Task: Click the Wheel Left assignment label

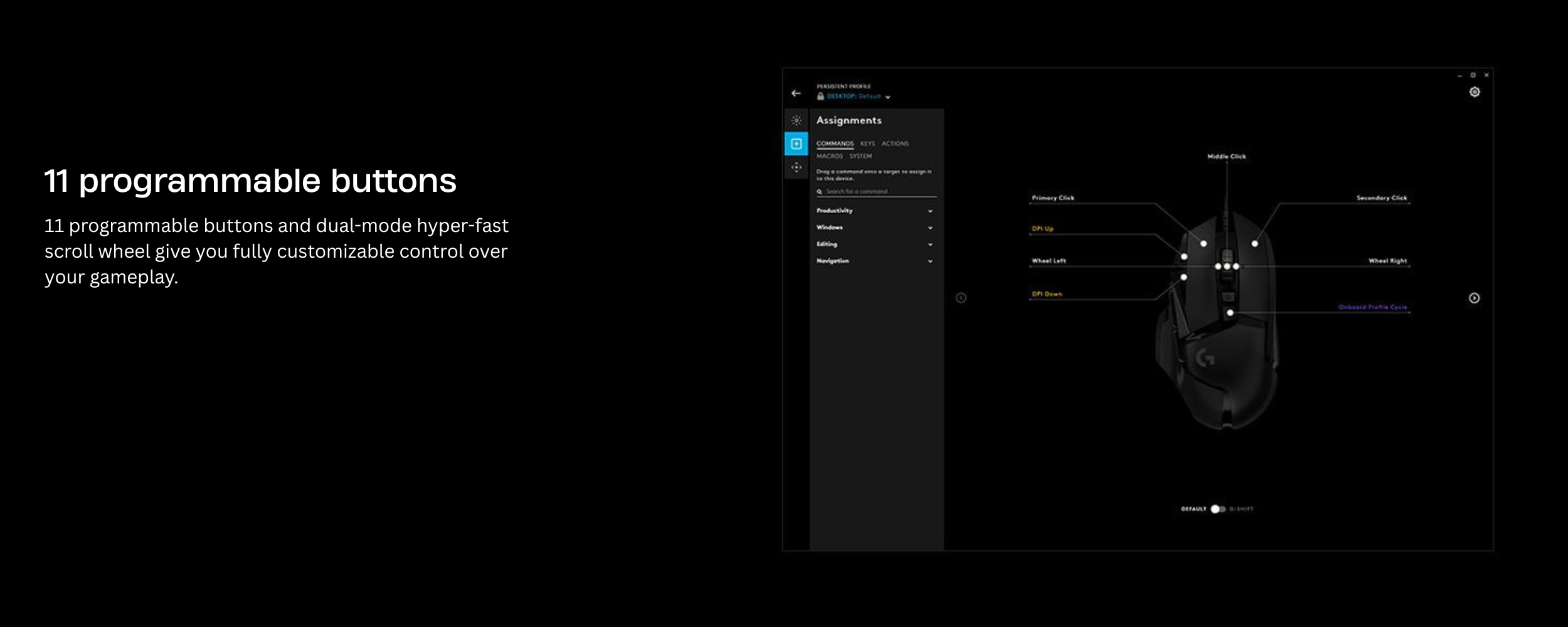Action: [x=1049, y=261]
